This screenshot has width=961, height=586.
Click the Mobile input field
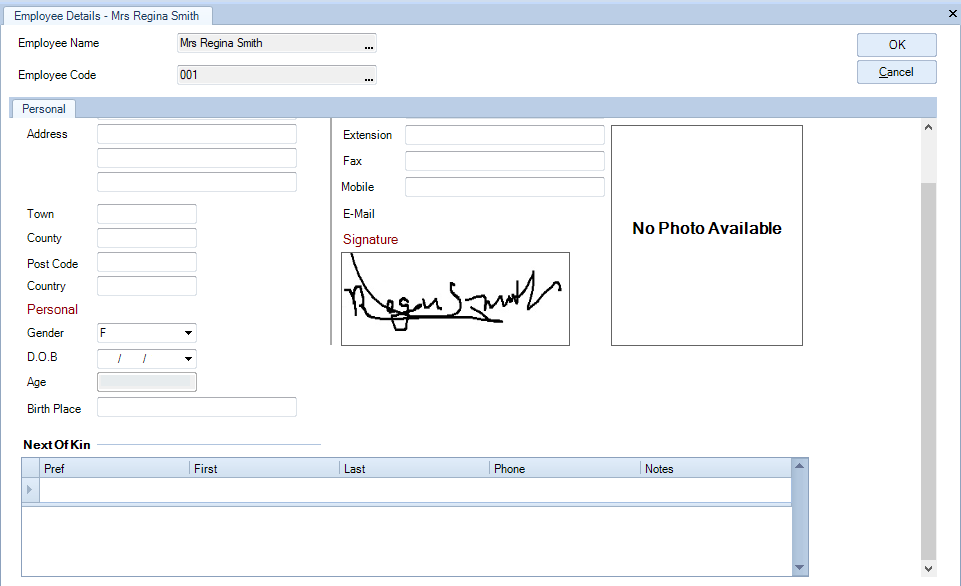[x=505, y=187]
